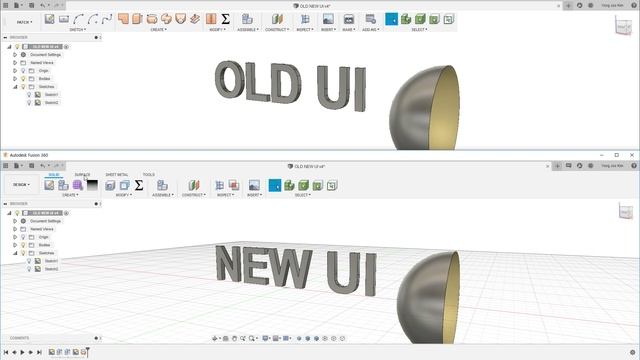Open MODIFY dropdown in top window

click(218, 29)
